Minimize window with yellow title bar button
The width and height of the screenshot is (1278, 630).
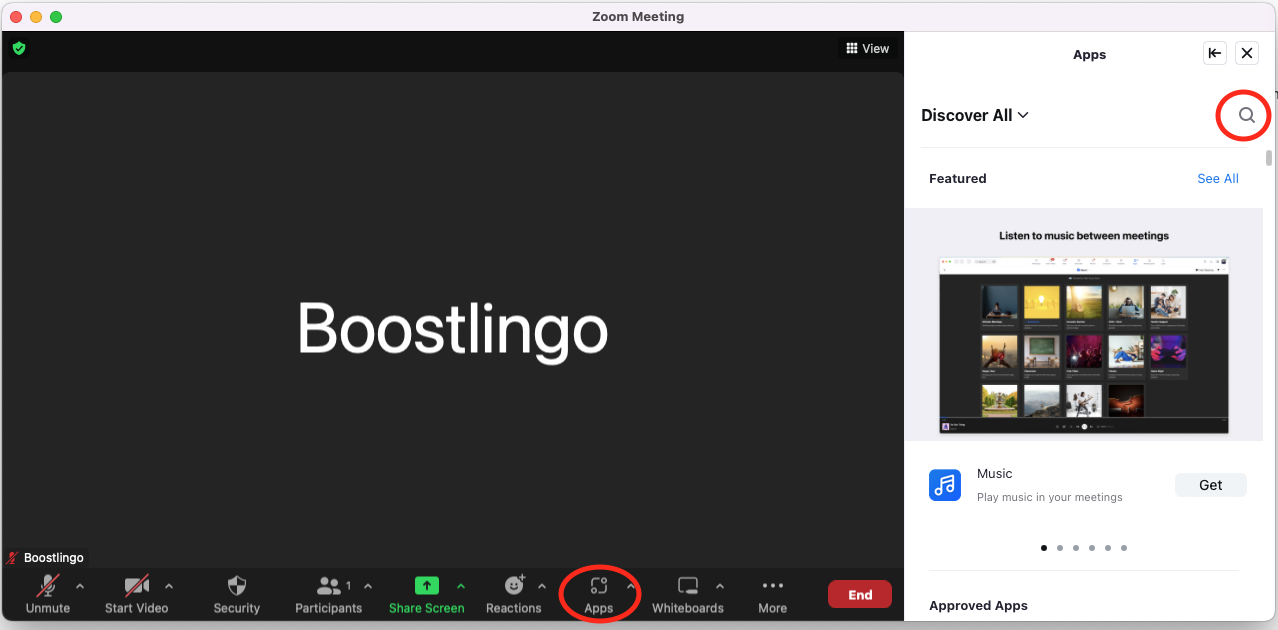36,17
